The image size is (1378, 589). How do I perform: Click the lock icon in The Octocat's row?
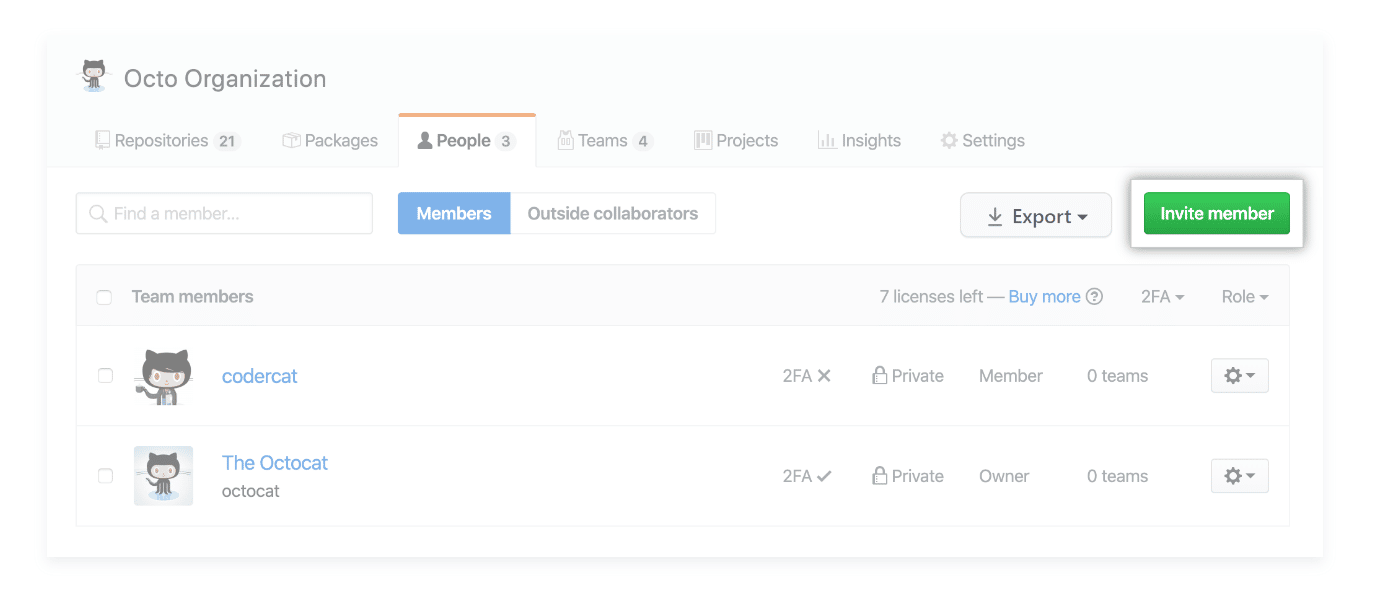(880, 476)
